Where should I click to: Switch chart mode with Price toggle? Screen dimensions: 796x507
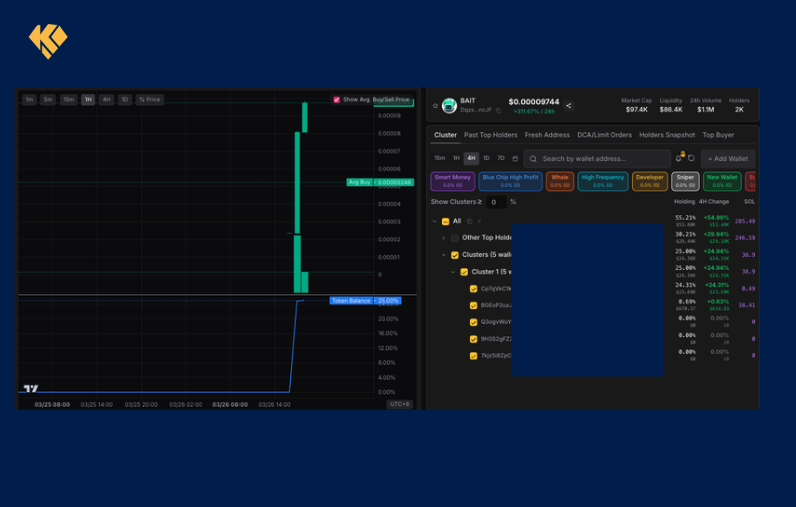click(150, 99)
